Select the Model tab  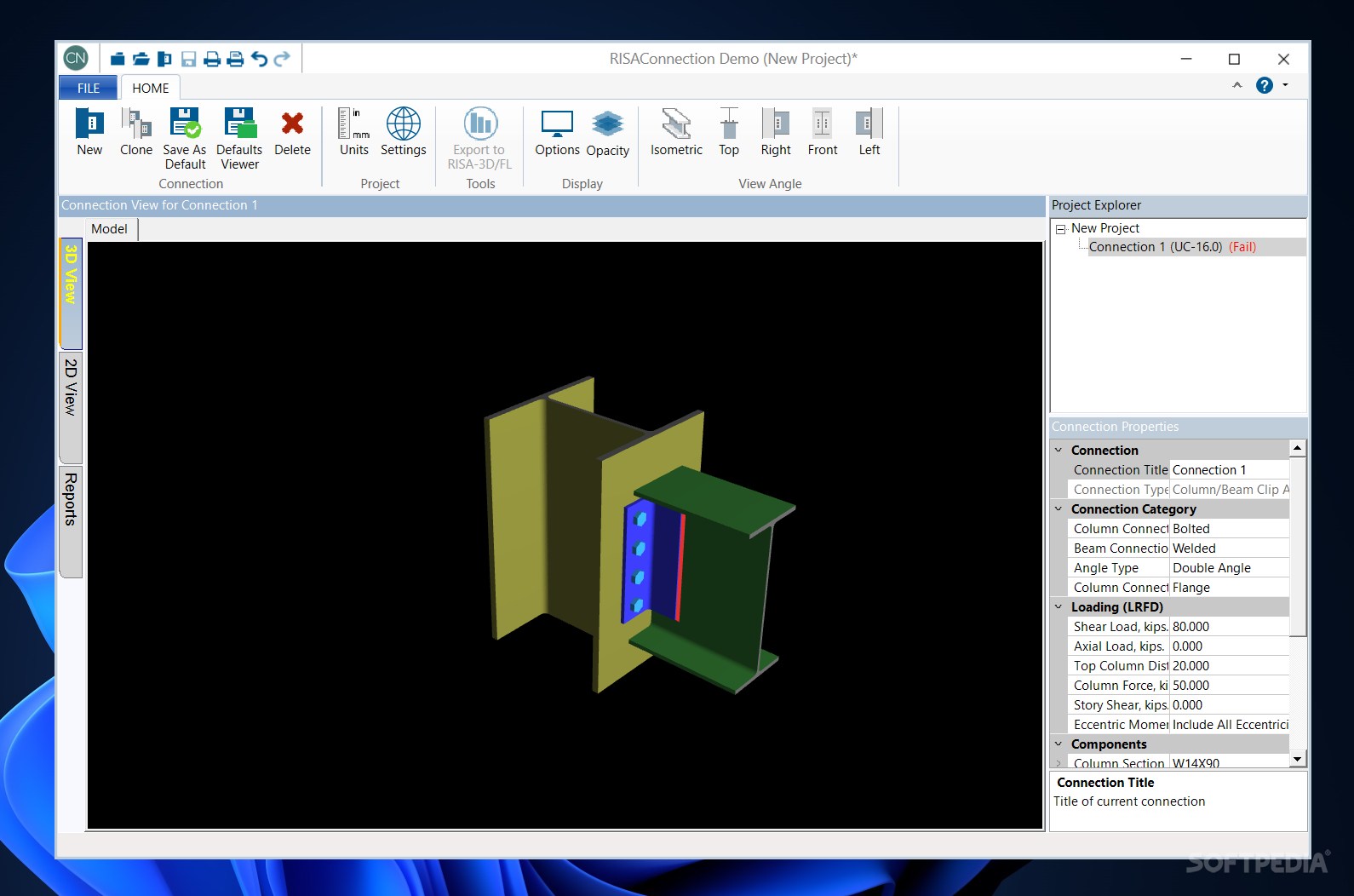click(110, 228)
